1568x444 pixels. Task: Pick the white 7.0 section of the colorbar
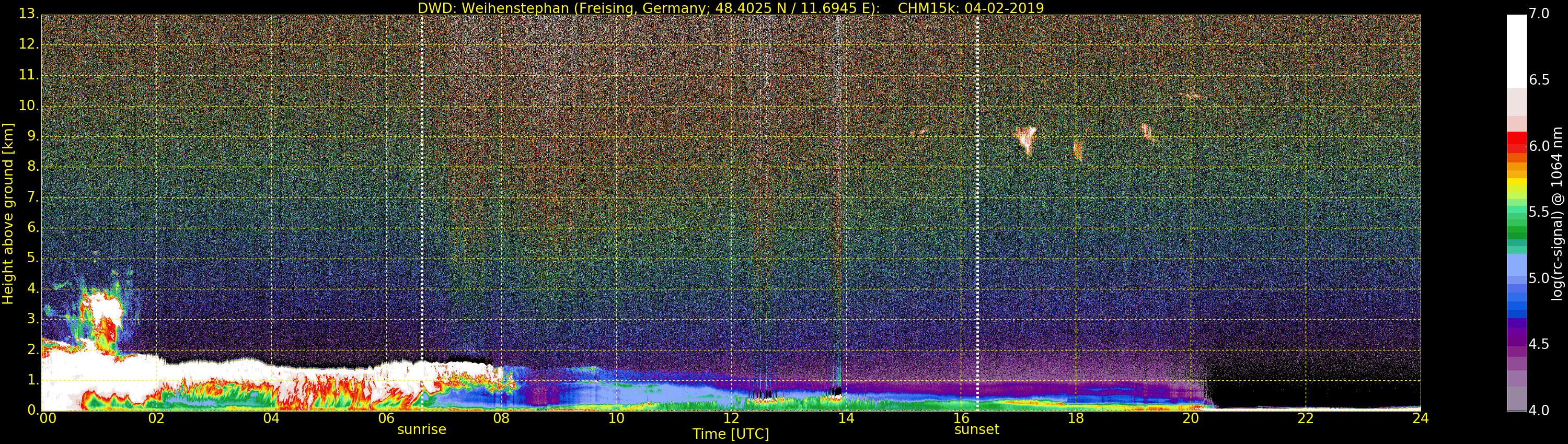tap(1516, 49)
